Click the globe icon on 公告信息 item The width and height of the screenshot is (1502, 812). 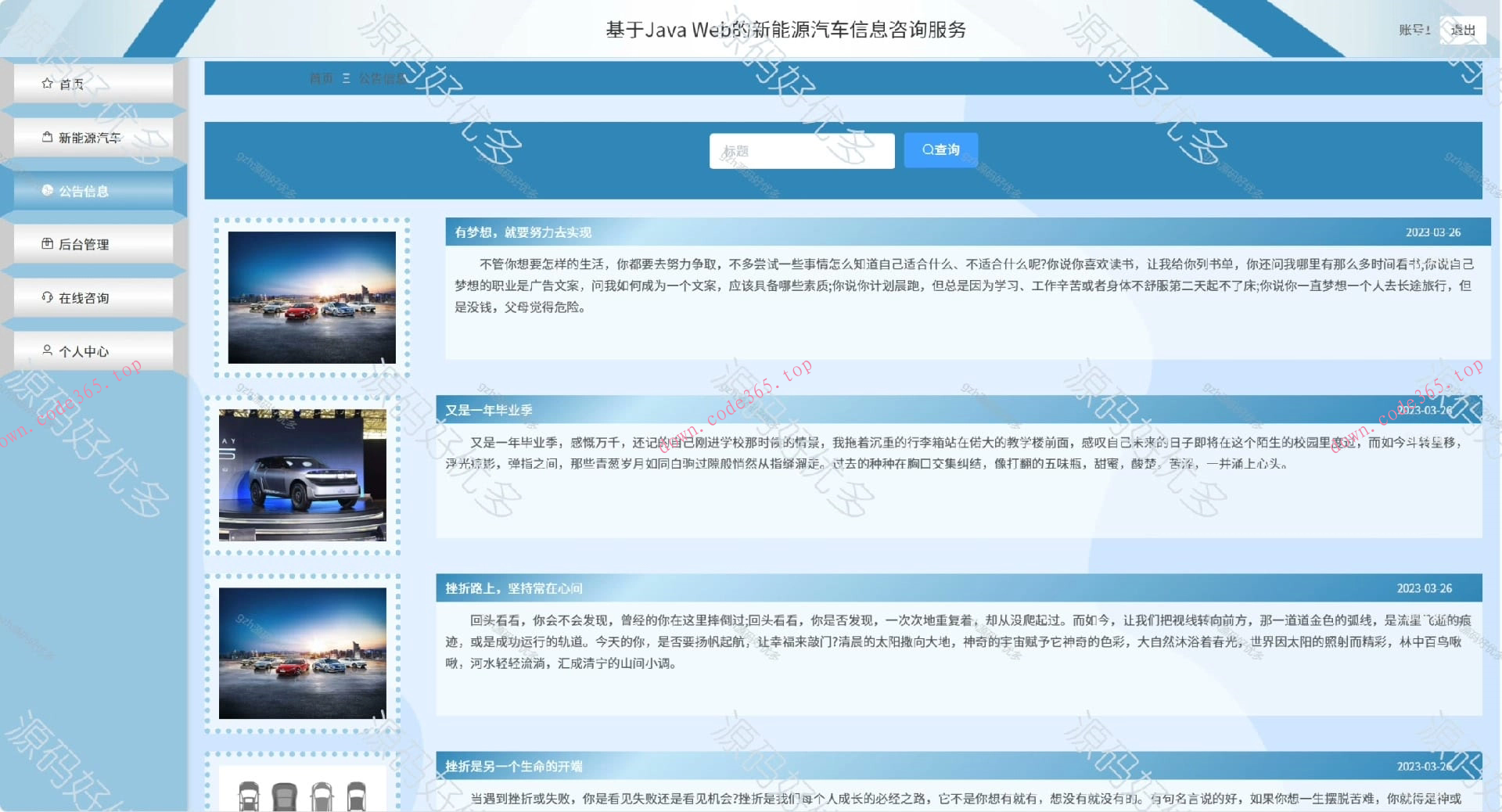[47, 191]
